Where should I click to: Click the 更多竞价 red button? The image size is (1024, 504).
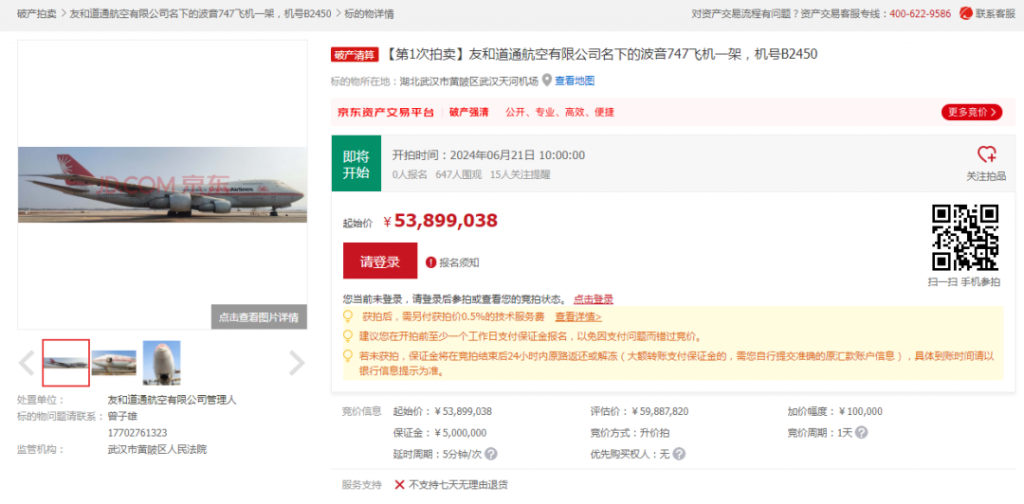click(971, 112)
